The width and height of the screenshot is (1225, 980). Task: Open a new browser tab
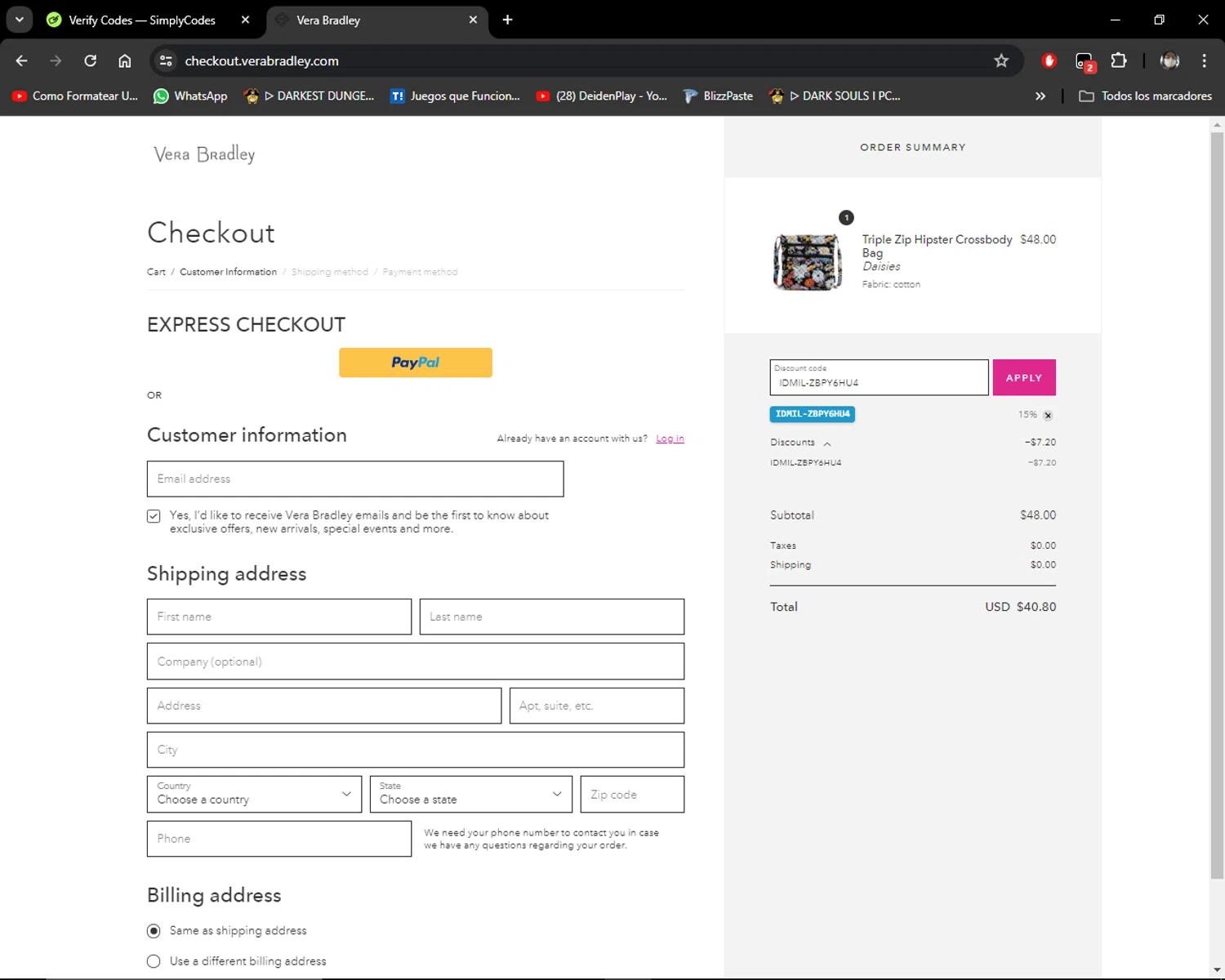pyautogui.click(x=507, y=20)
